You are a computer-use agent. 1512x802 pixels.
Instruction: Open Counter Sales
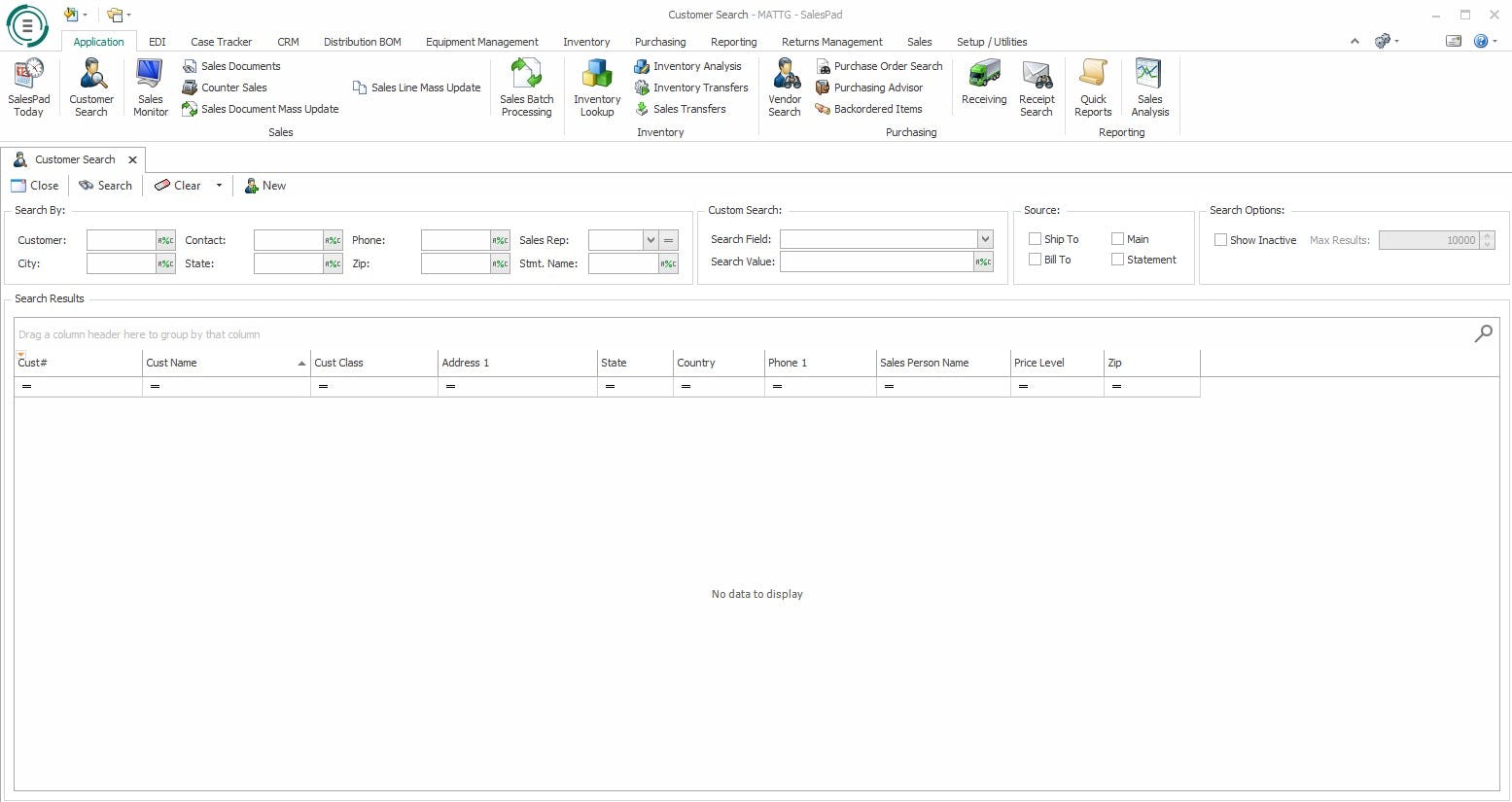[x=225, y=87]
